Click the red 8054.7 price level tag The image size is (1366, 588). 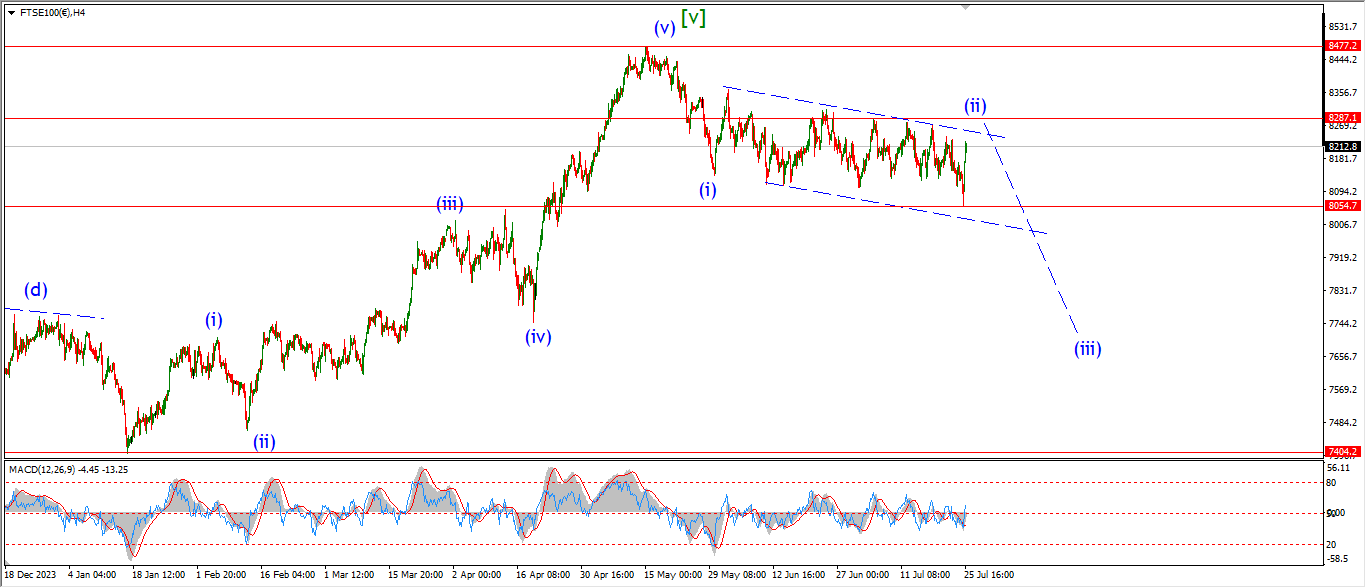pyautogui.click(x=1343, y=206)
